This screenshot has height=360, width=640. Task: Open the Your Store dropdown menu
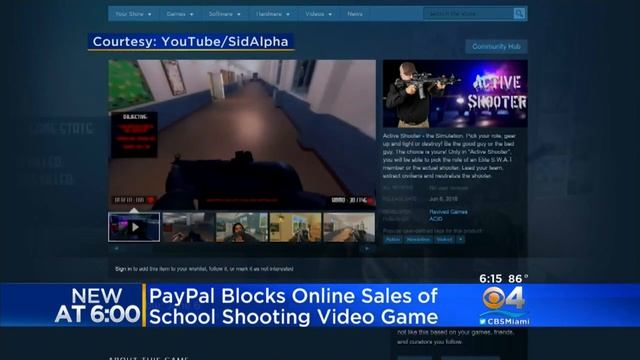(133, 14)
